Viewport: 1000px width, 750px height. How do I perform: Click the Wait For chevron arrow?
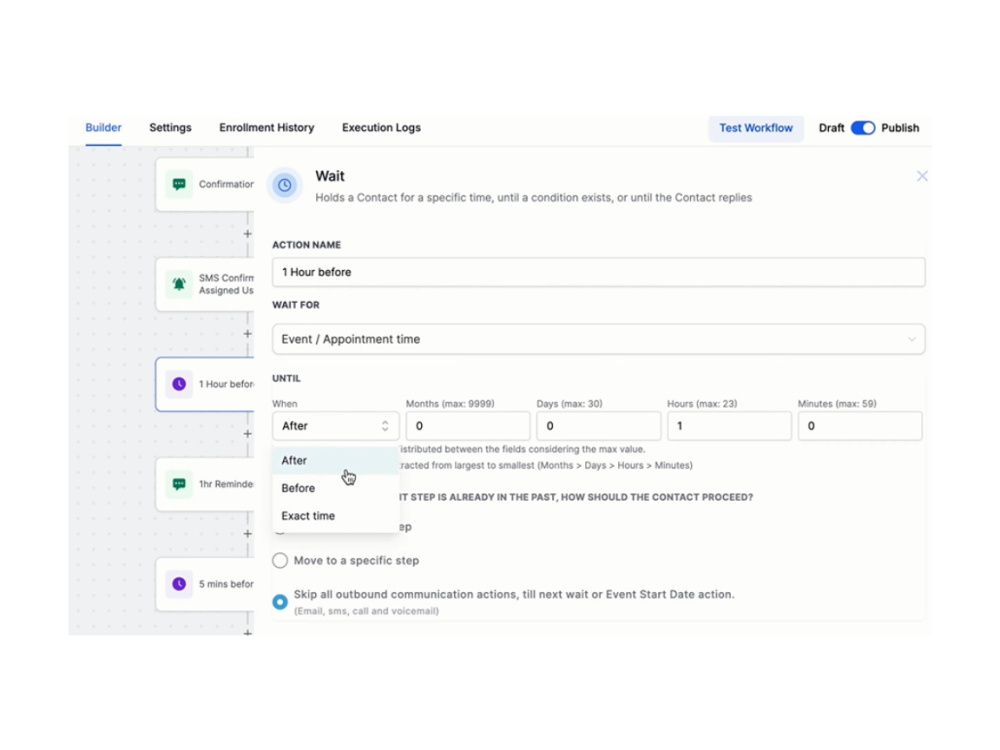[912, 339]
